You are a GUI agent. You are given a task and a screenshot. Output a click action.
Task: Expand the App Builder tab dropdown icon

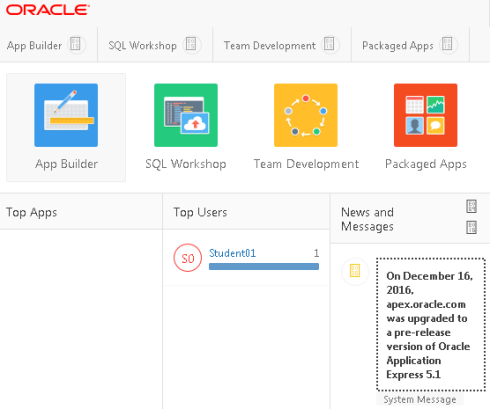click(76, 44)
